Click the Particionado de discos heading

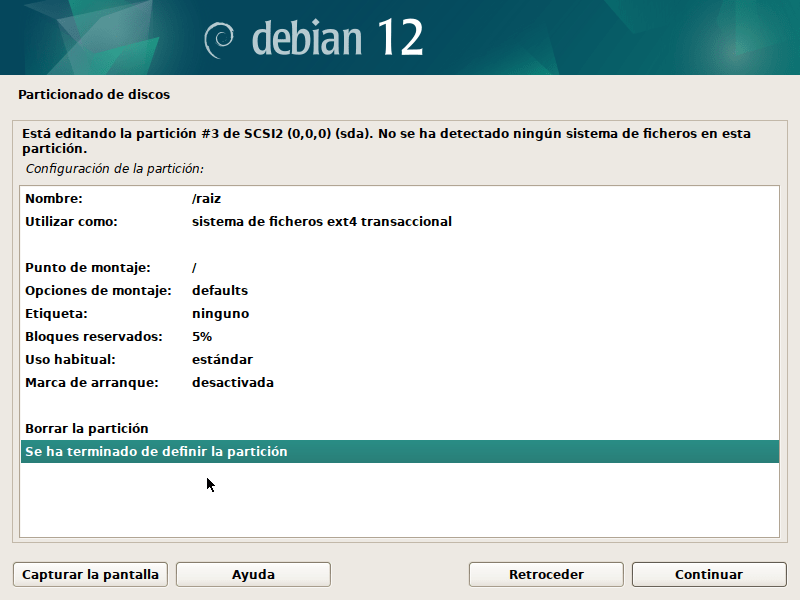(x=94, y=94)
